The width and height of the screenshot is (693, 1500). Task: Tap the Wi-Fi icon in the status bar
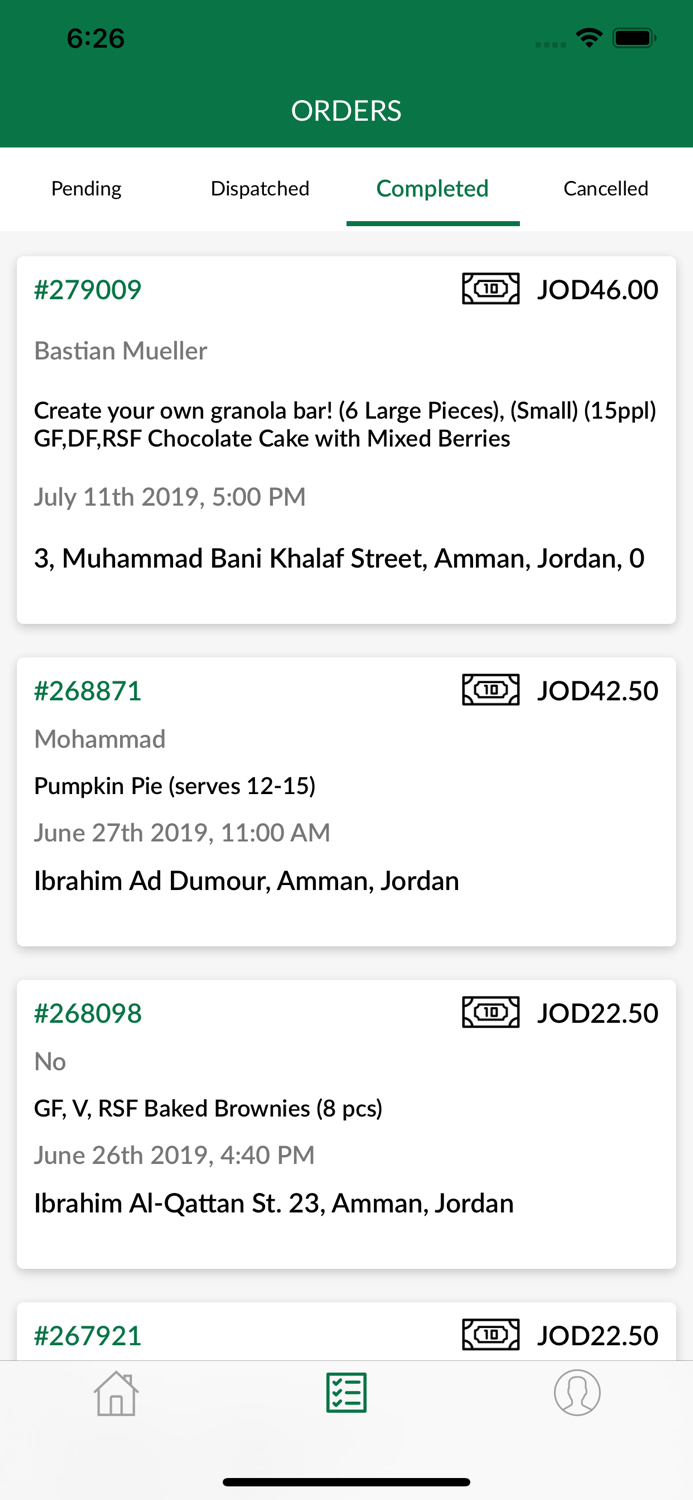[588, 37]
